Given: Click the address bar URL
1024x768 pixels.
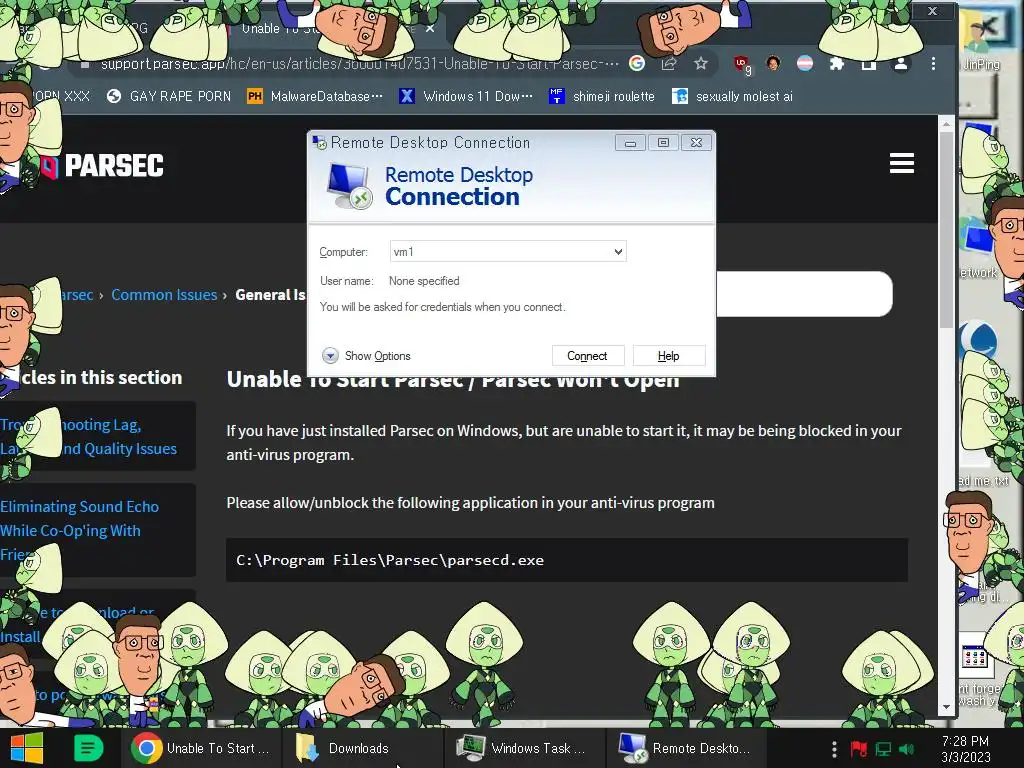Looking at the screenshot, I should [359, 63].
